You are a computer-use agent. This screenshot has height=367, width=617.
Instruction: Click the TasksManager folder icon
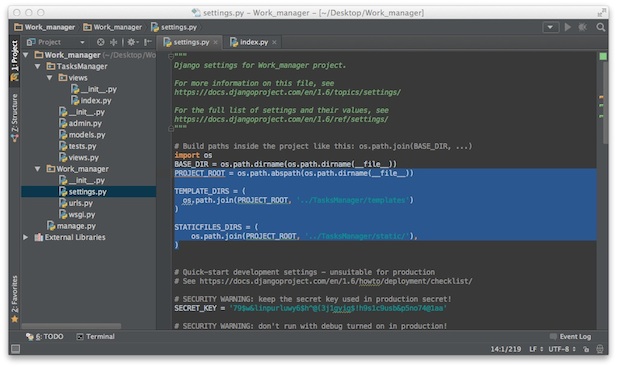click(x=51, y=66)
